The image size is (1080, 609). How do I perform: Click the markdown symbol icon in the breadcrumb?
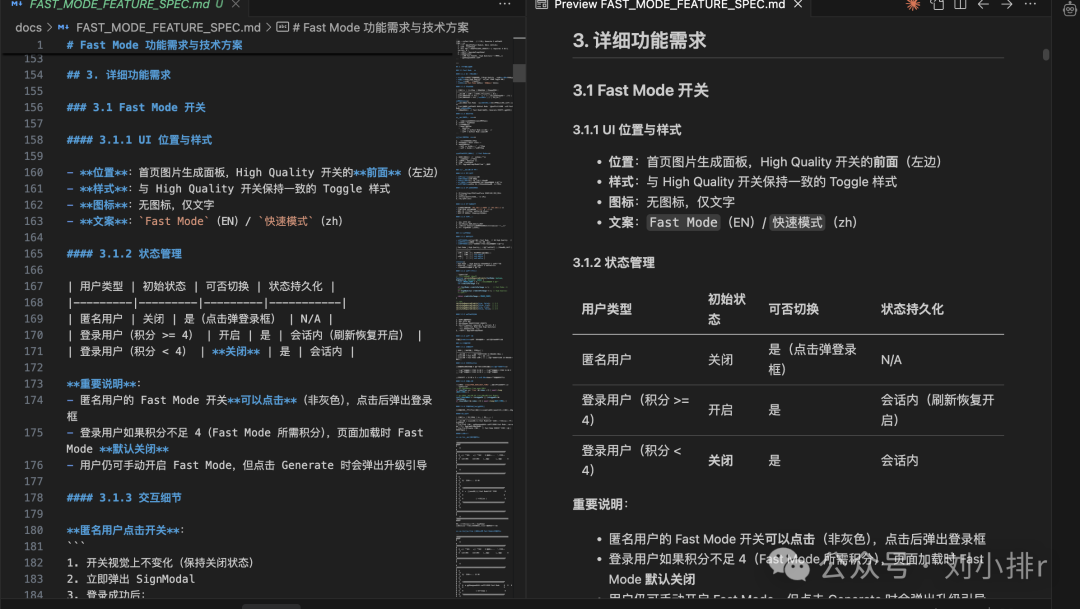(281, 27)
